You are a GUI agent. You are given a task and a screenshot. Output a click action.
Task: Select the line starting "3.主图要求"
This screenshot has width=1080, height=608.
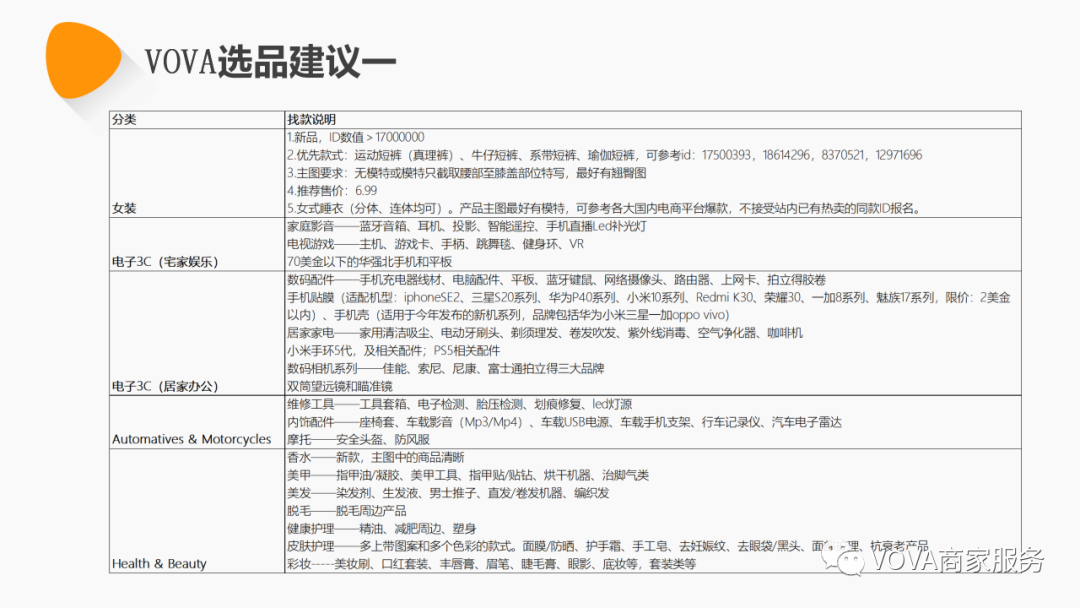[x=466, y=173]
